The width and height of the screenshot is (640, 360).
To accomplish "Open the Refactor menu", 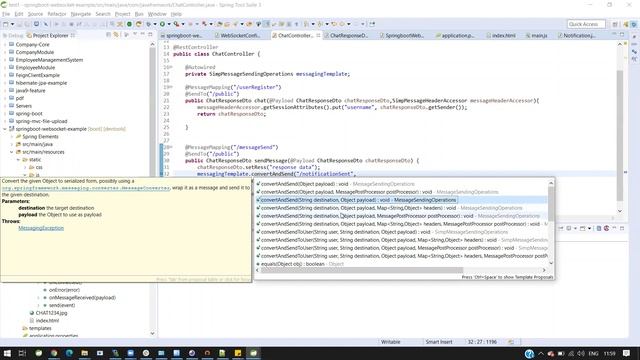I will click(x=57, y=14).
